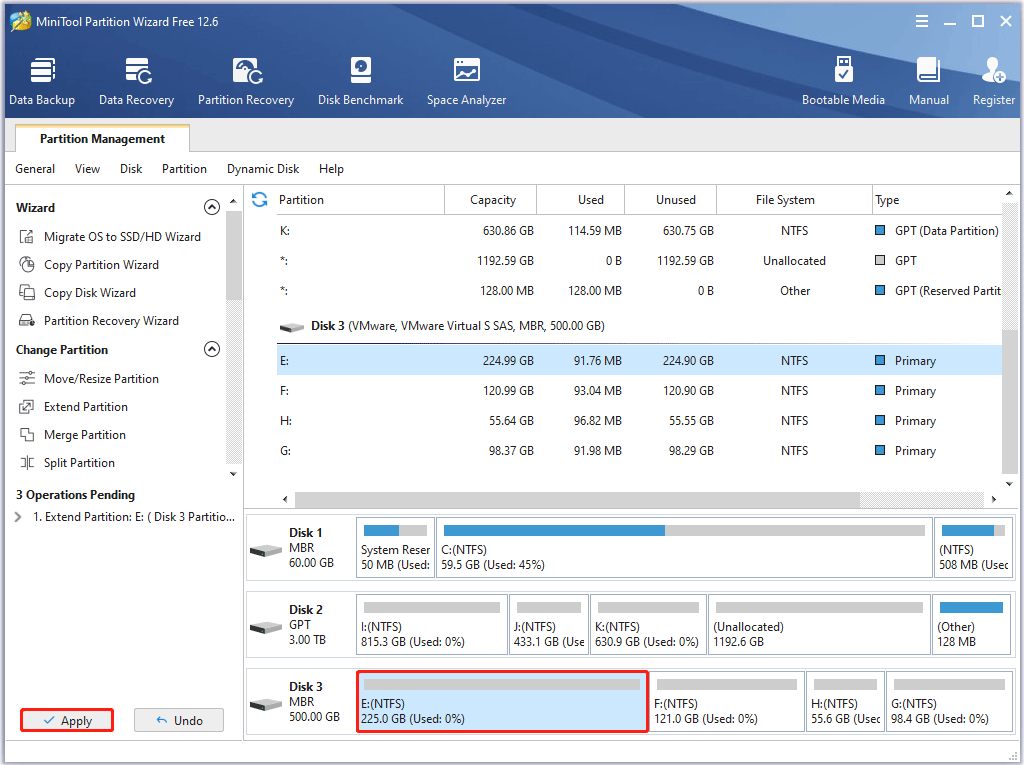Undo the last operation
The image size is (1024, 765).
click(x=179, y=721)
